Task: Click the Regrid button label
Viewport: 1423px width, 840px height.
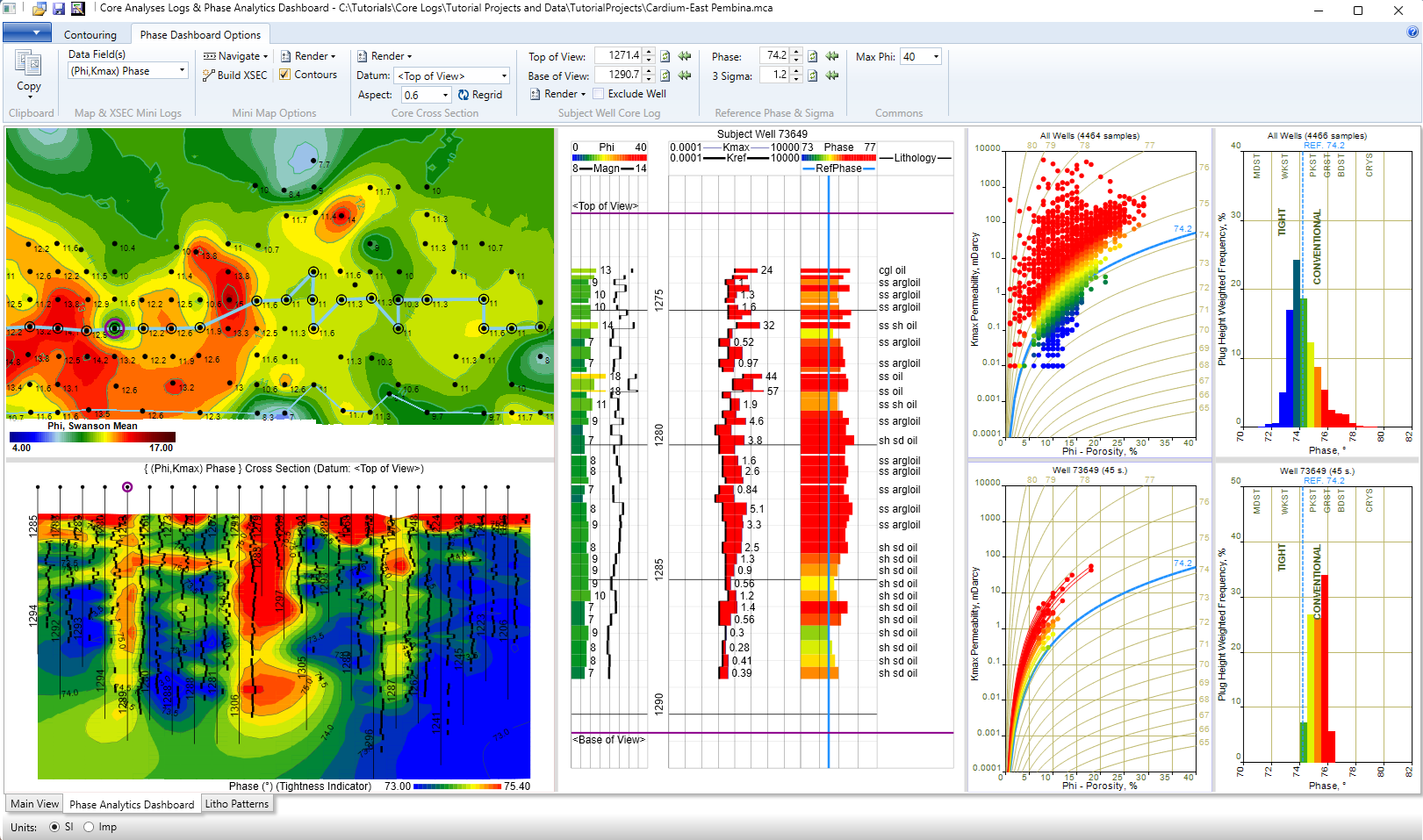Action: pos(487,95)
